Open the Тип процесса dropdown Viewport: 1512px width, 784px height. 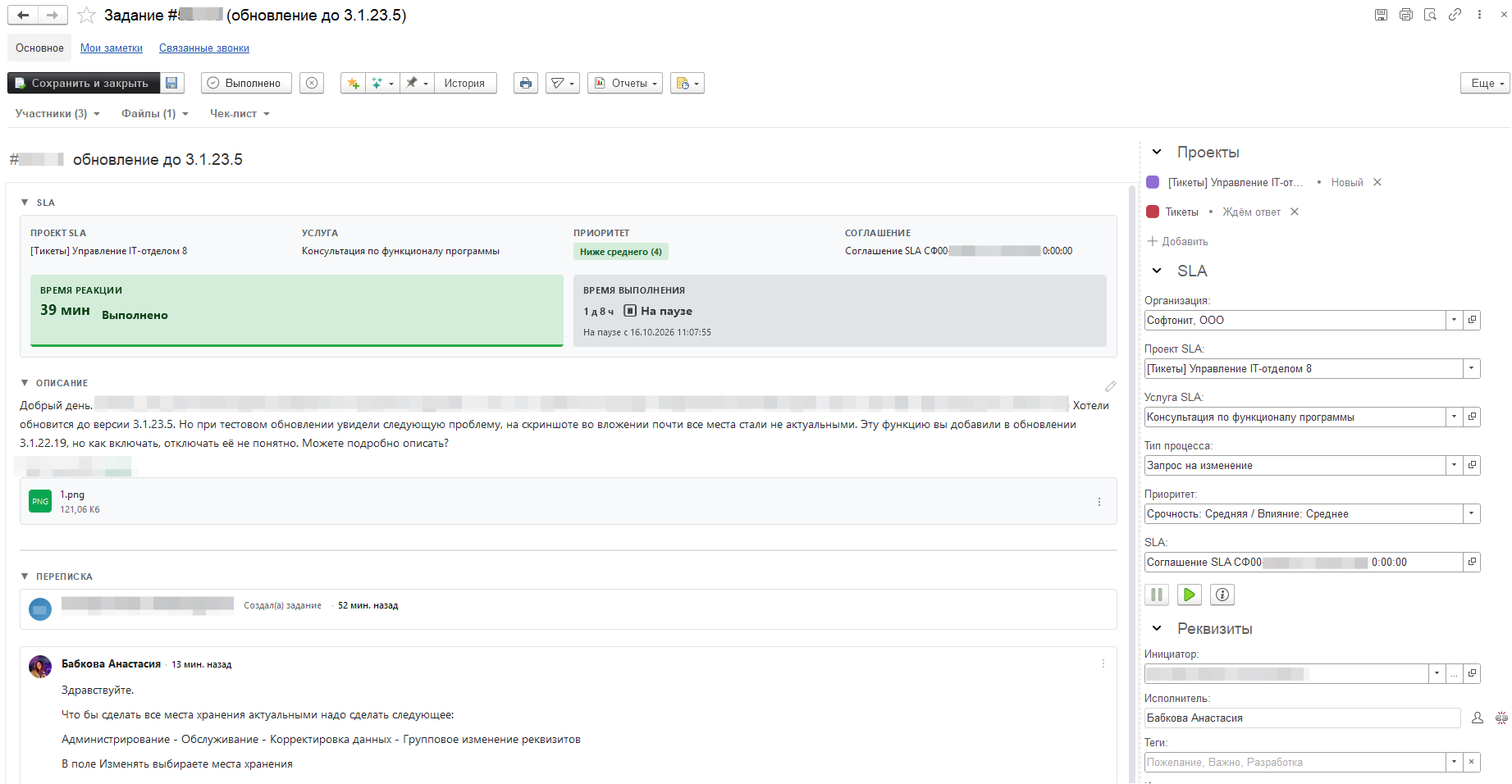(x=1454, y=465)
